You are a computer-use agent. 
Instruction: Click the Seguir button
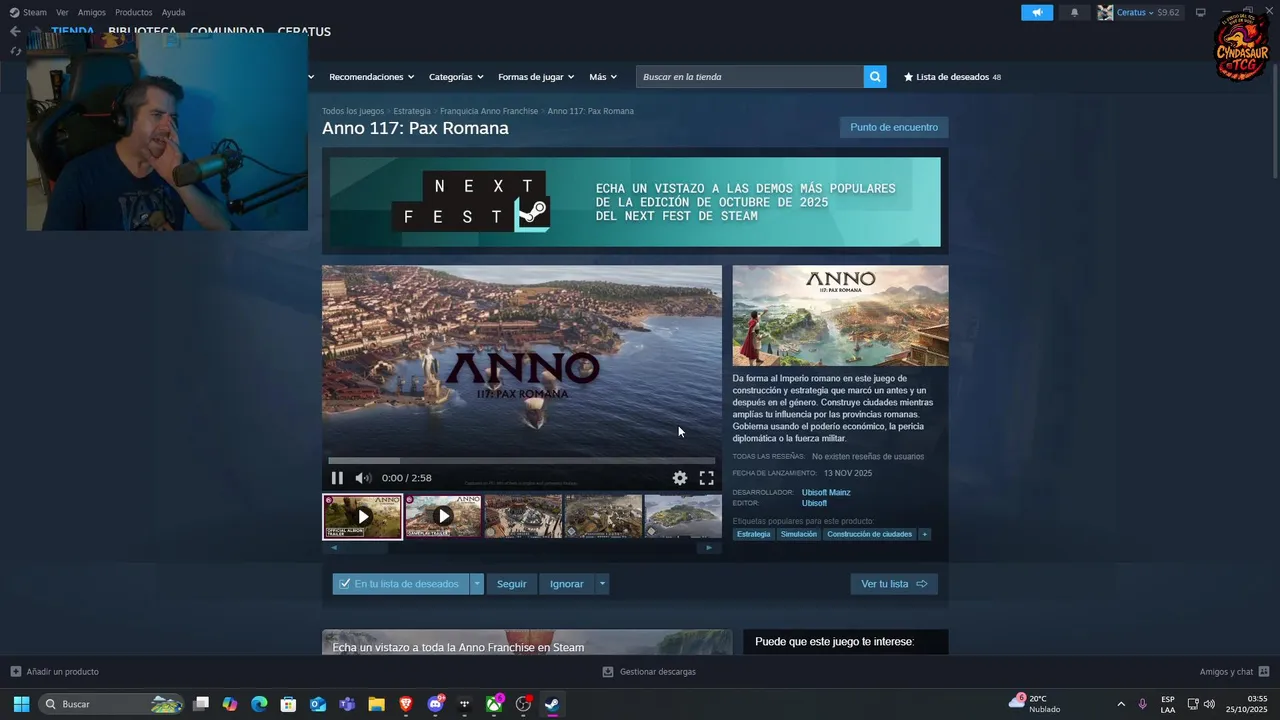512,584
